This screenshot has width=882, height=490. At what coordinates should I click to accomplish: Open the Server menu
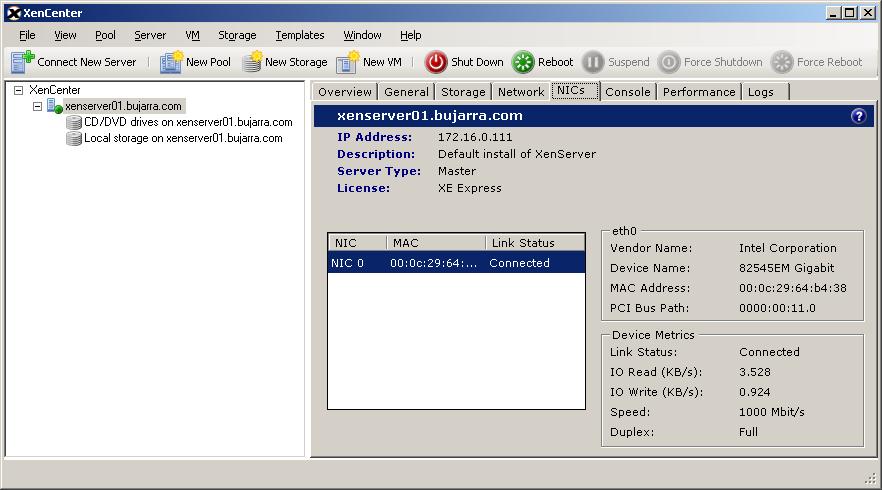[150, 35]
